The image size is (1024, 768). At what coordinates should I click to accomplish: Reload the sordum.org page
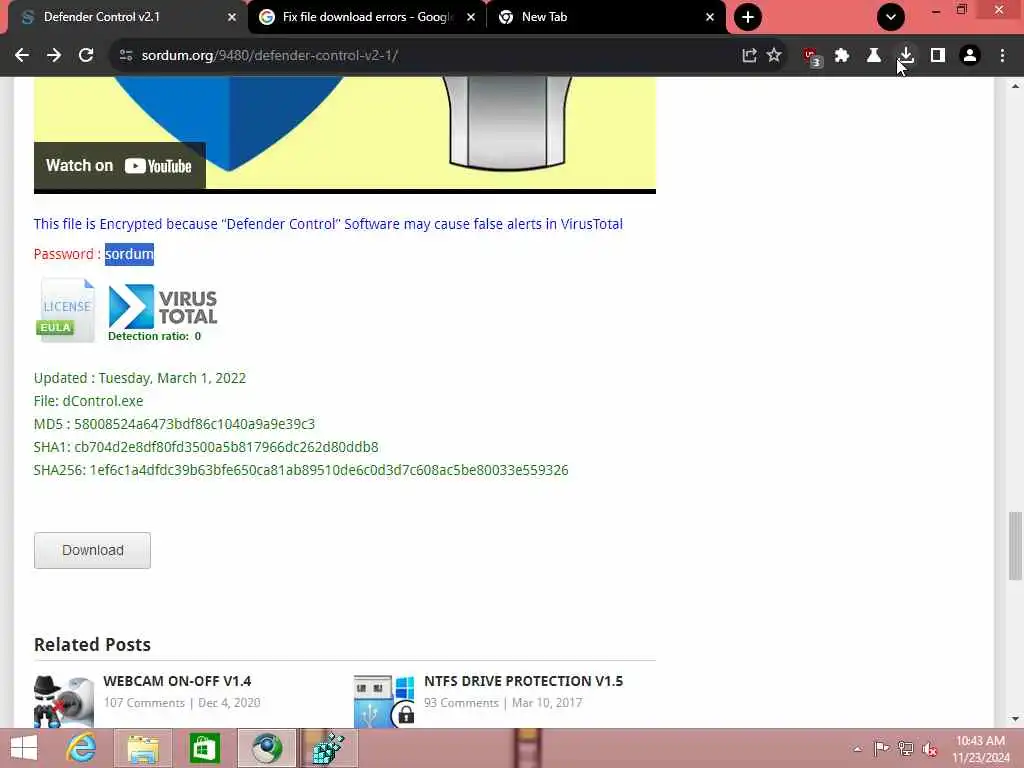pyautogui.click(x=86, y=56)
